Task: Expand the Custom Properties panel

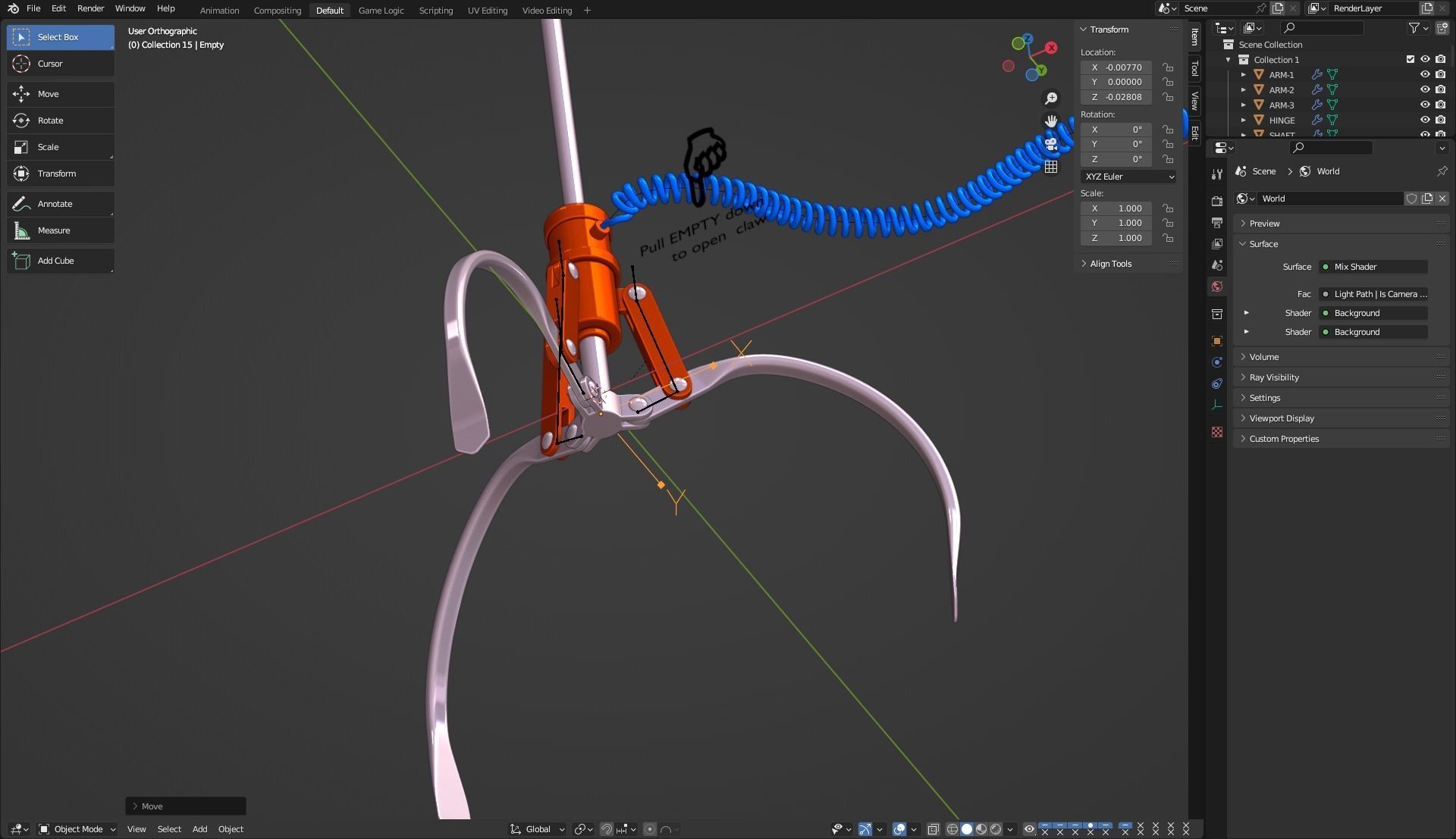Action: click(1341, 439)
